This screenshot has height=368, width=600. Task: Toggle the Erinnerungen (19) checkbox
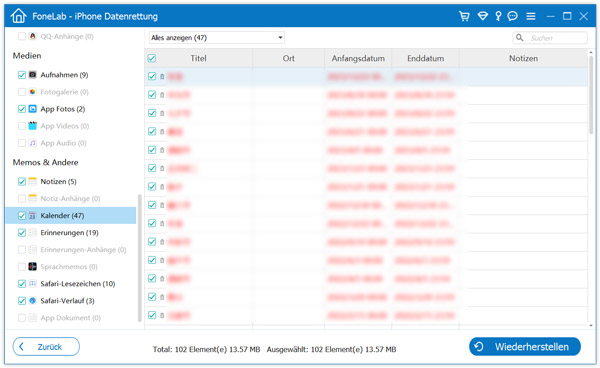click(22, 233)
